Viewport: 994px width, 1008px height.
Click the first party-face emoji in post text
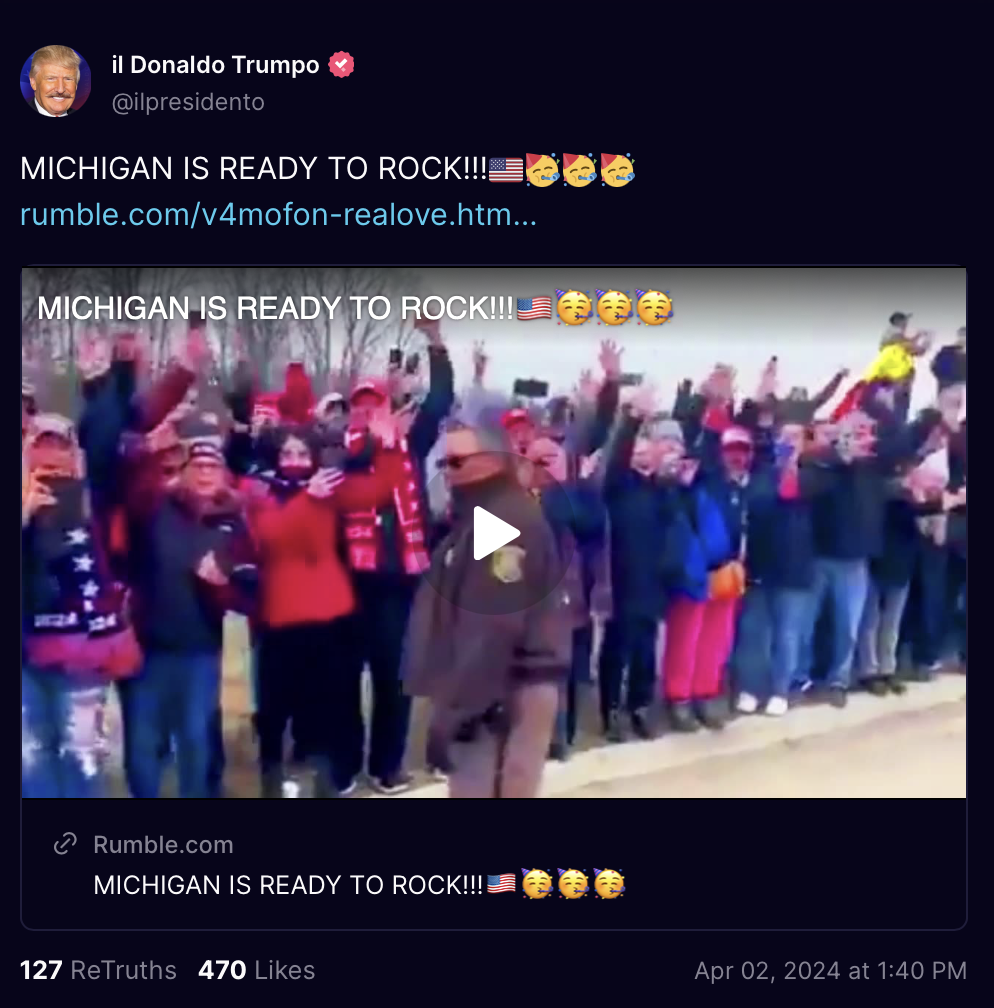[x=542, y=170]
